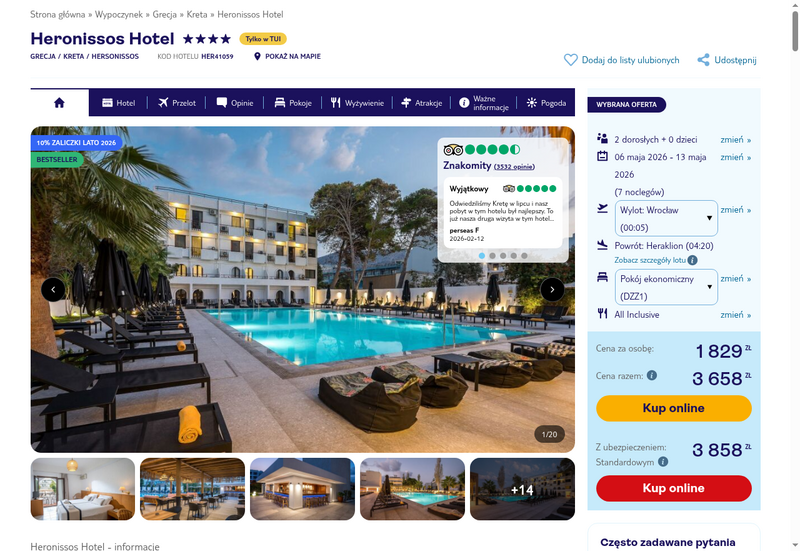Expand the Pokój ekonomiczny room dropdown

[666, 287]
